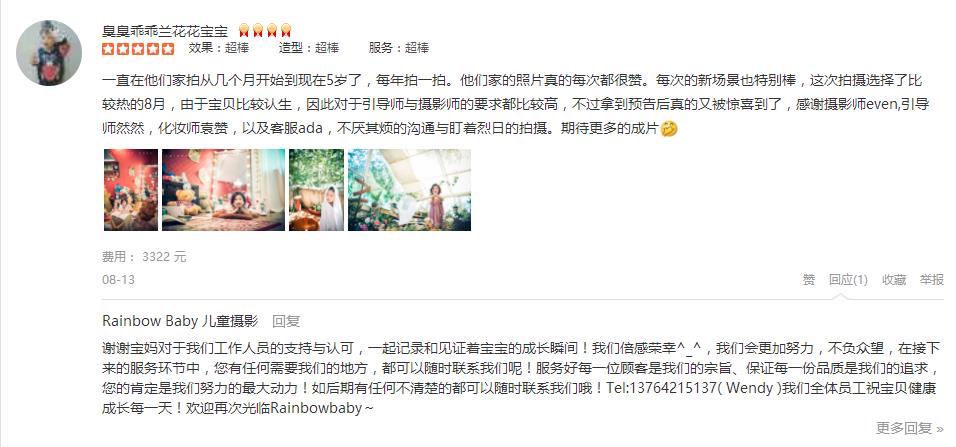Click the 费用 3322 元 cost text
The width and height of the screenshot is (956, 447).
click(x=144, y=257)
